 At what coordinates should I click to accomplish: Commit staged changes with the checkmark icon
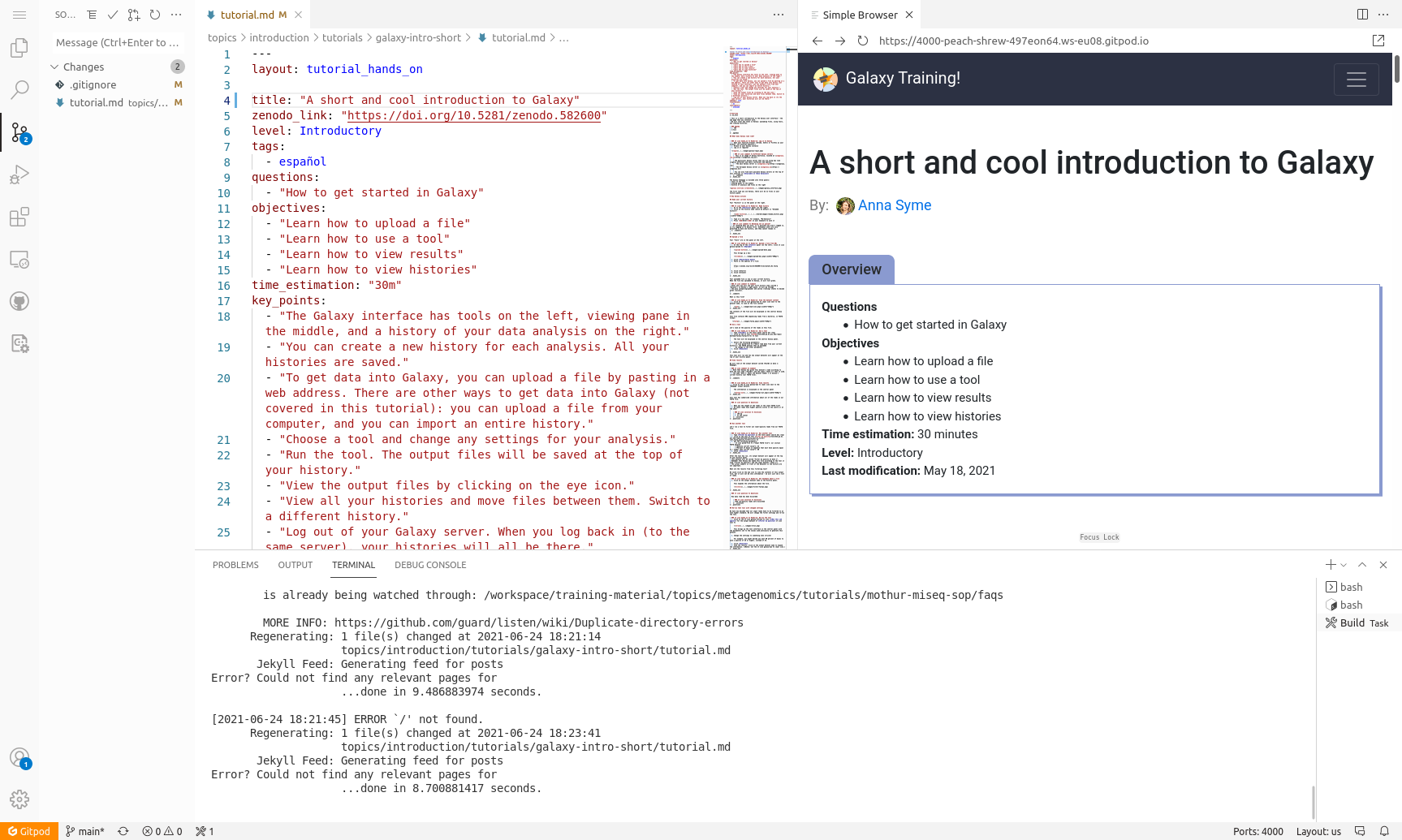[x=113, y=15]
